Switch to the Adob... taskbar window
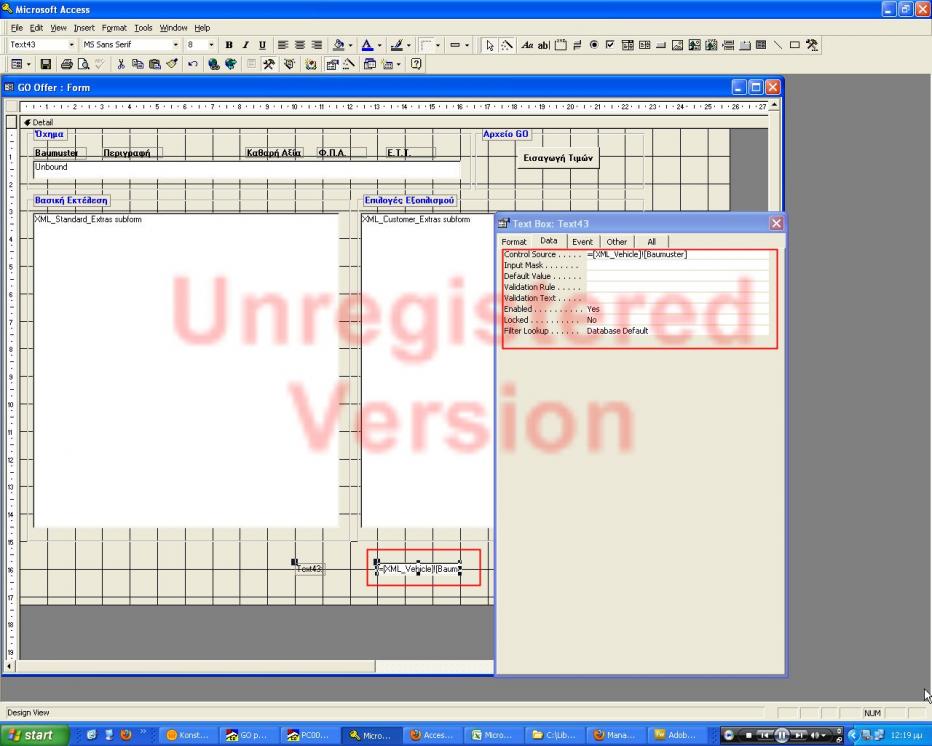 point(676,735)
